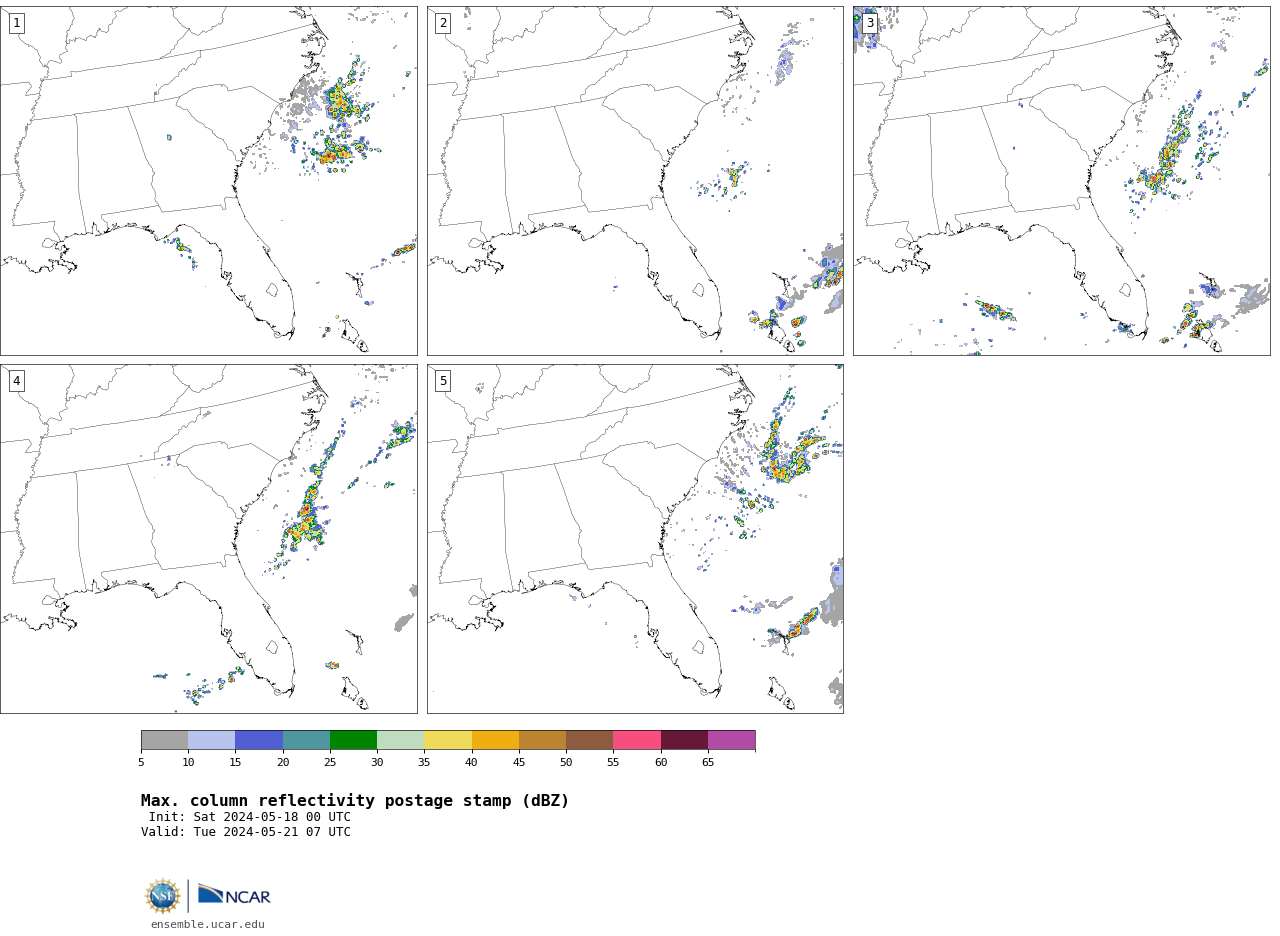Click the maroon 60-65 dBZ swatch
The image size is (1280, 936).
pyautogui.click(x=684, y=740)
